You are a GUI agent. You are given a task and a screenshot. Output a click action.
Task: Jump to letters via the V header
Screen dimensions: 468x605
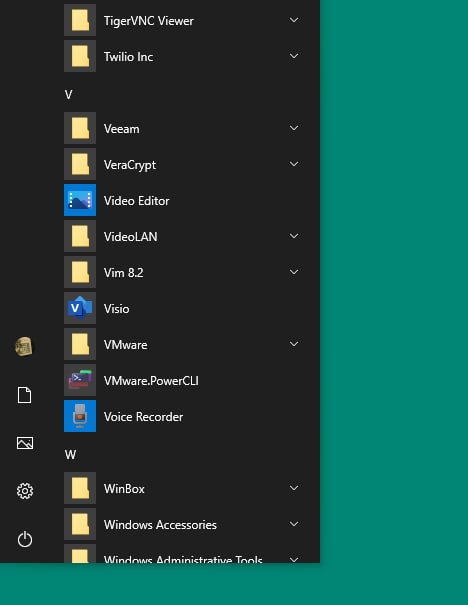pos(68,95)
